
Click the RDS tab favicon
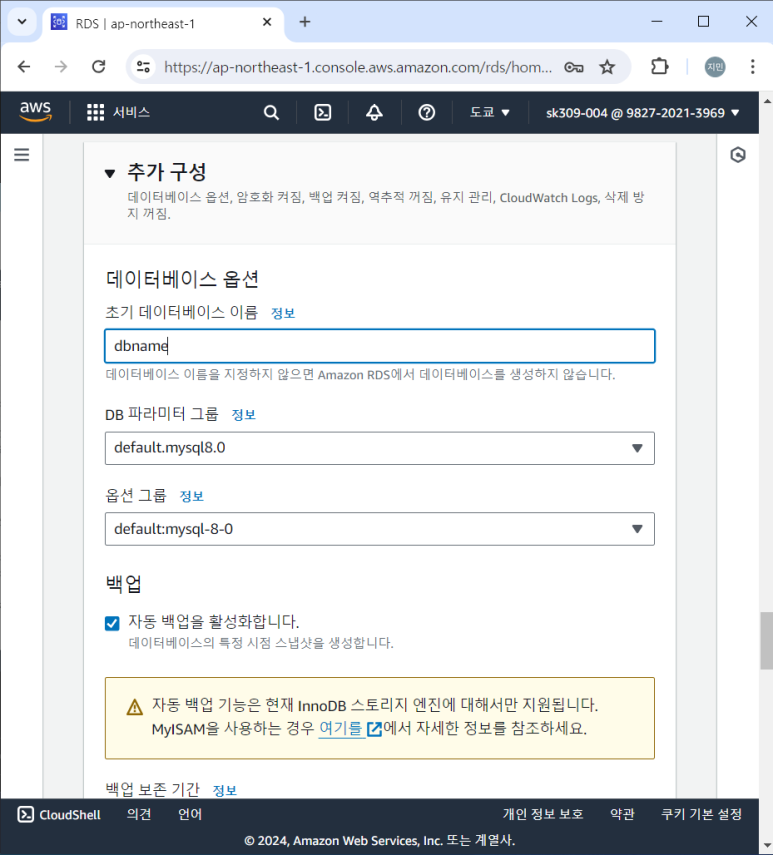tap(59, 22)
